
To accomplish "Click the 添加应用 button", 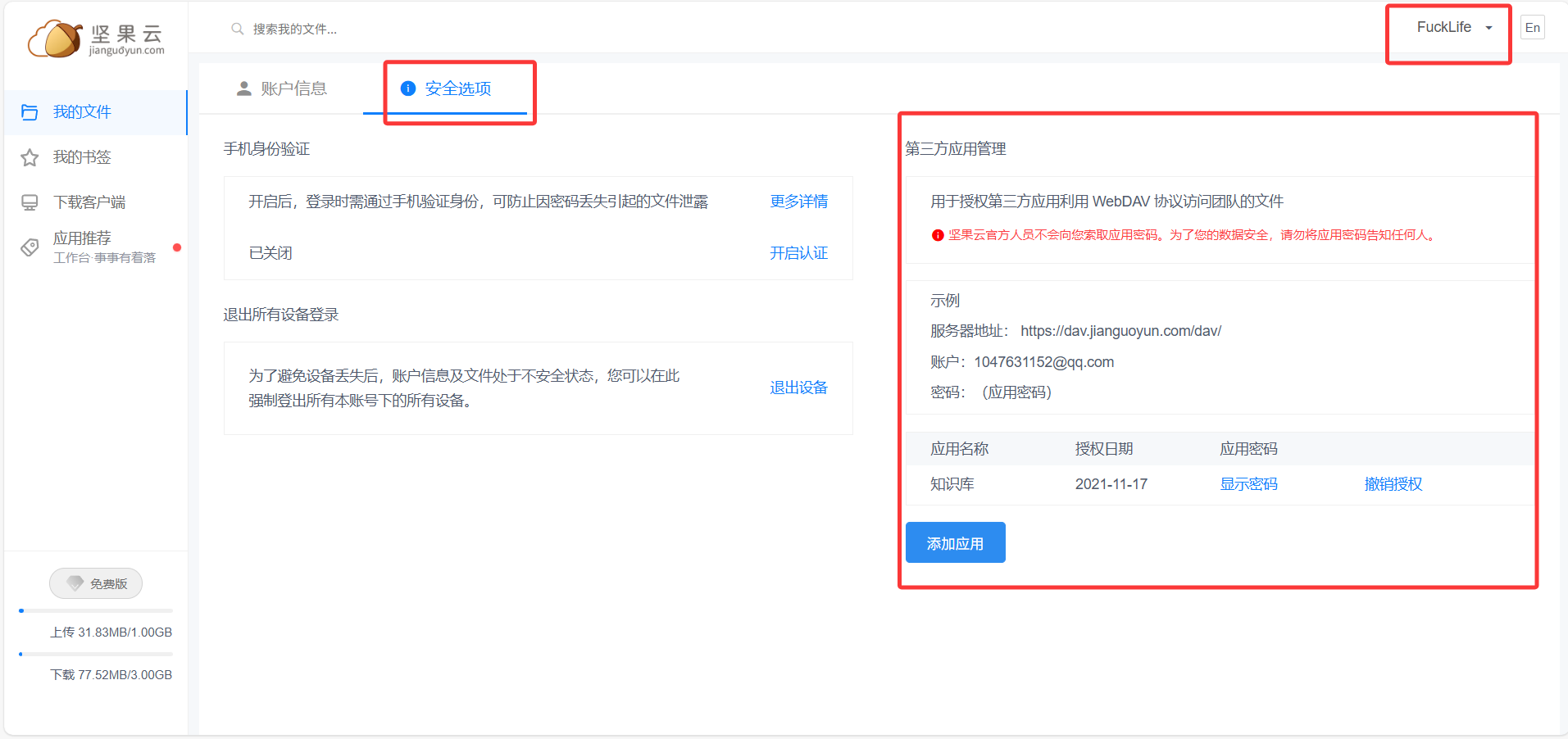I will (955, 542).
